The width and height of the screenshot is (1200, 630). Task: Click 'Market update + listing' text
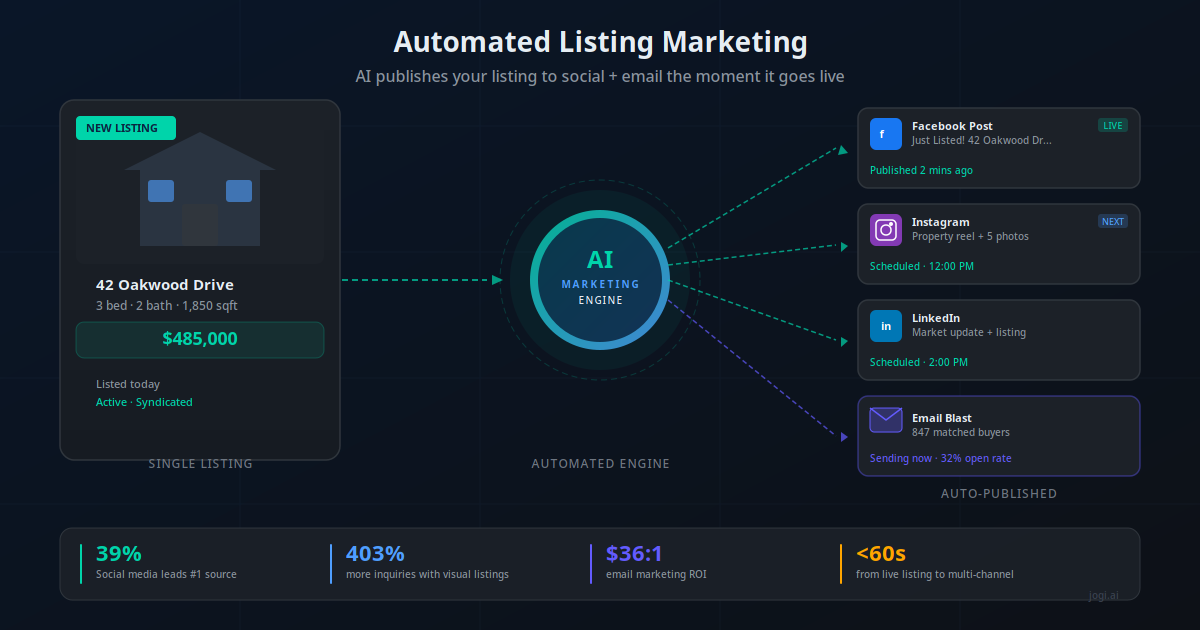pyautogui.click(x=969, y=333)
